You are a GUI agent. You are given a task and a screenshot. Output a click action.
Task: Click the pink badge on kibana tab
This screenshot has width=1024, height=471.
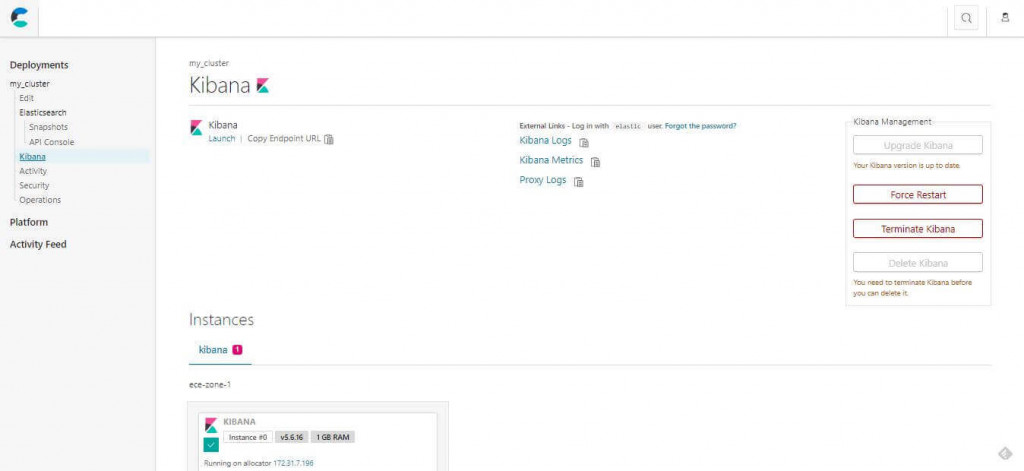point(237,349)
